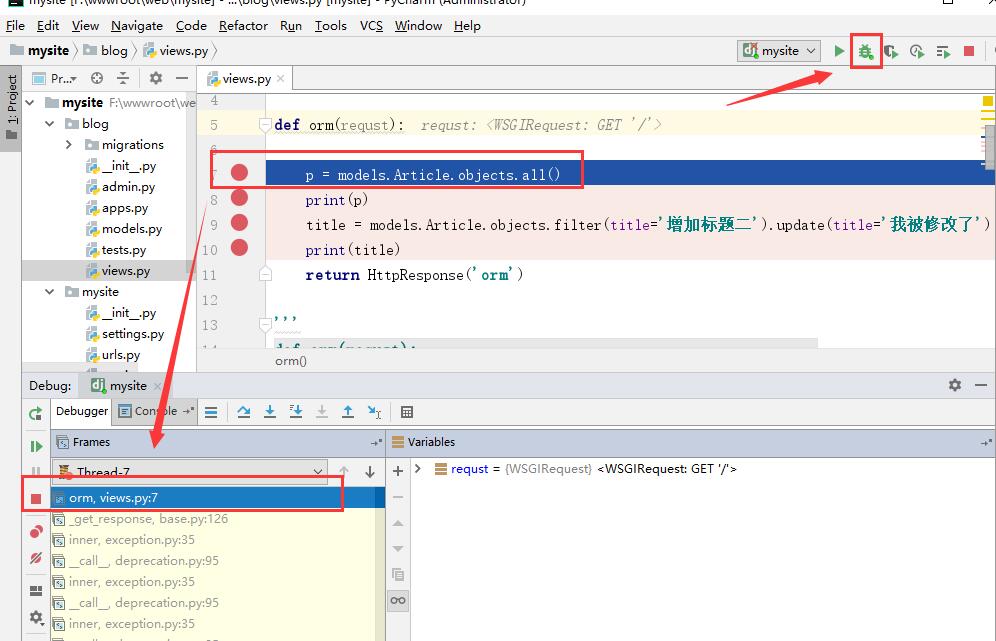
Task: Open the 1: Project side tool button
Action: tap(11, 108)
